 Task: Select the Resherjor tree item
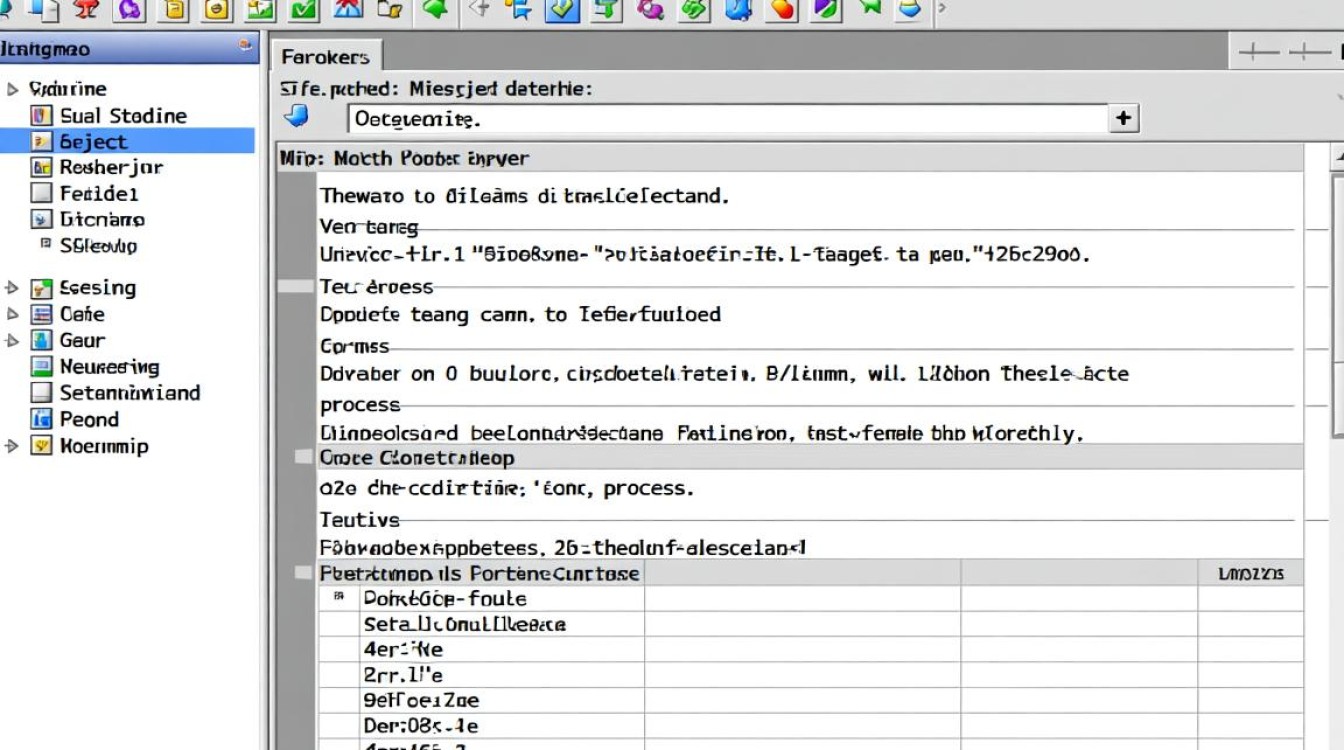tap(110, 168)
